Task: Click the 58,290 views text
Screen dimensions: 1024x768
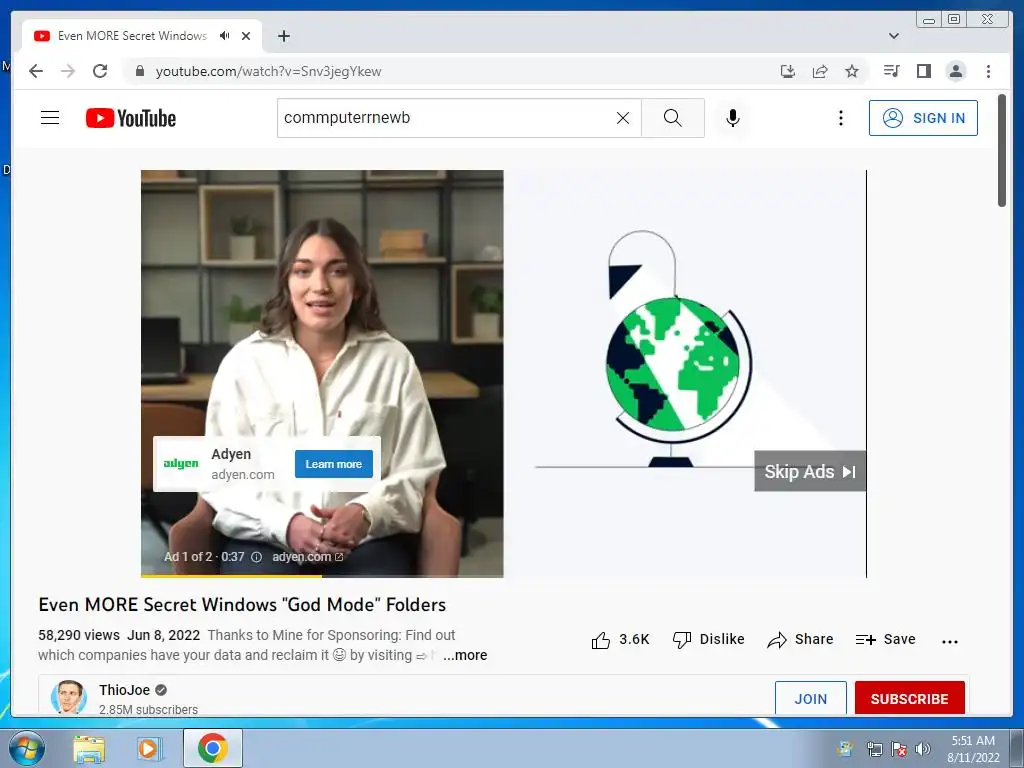Action: coord(79,635)
